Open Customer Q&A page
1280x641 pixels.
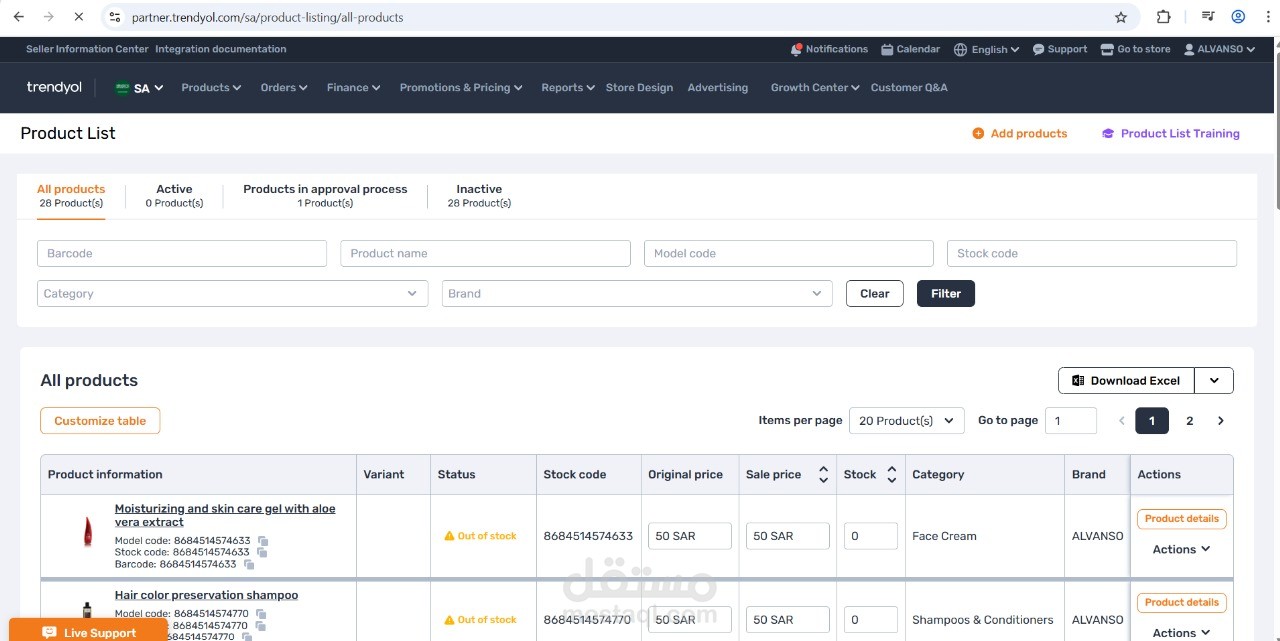coord(909,88)
